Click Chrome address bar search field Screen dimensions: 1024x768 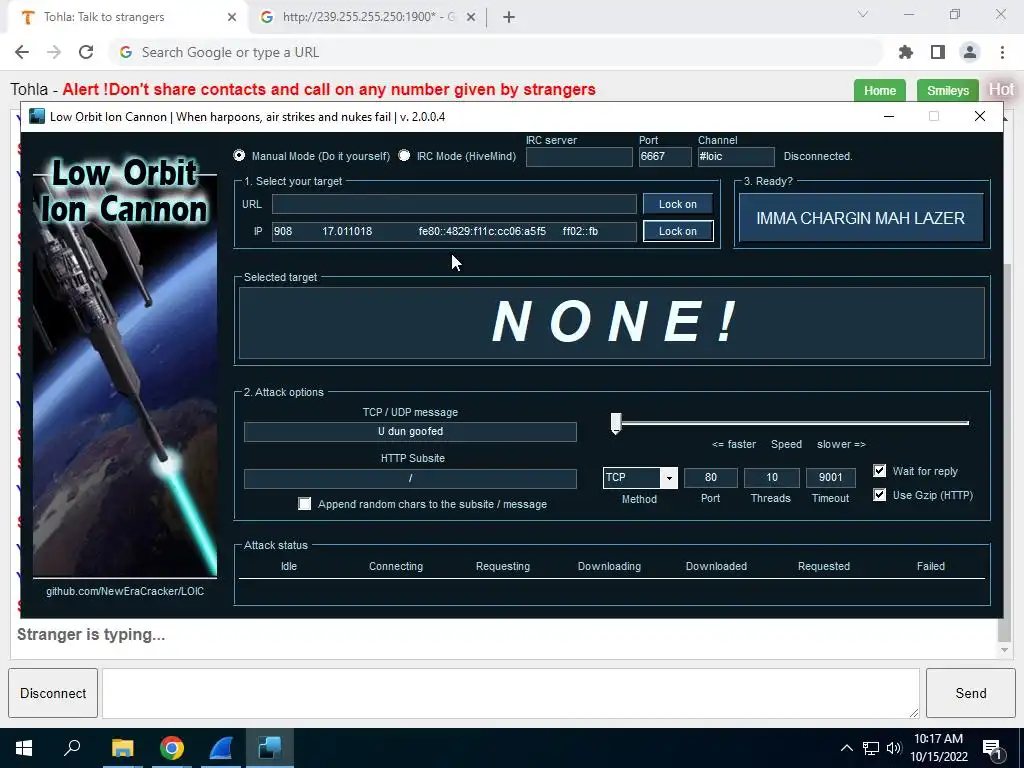pyautogui.click(x=496, y=52)
